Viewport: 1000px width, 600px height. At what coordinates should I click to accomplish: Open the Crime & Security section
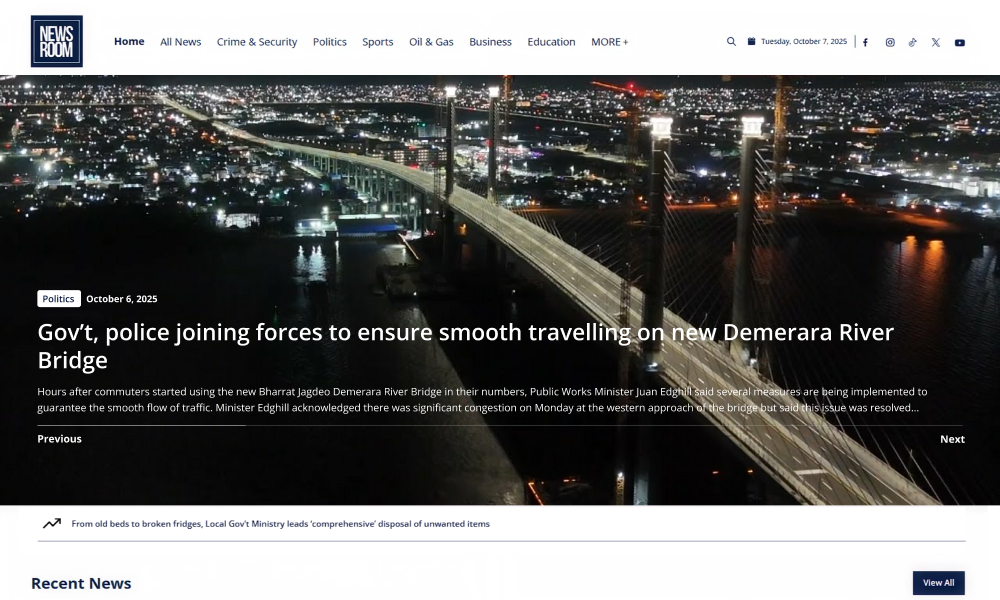click(257, 42)
